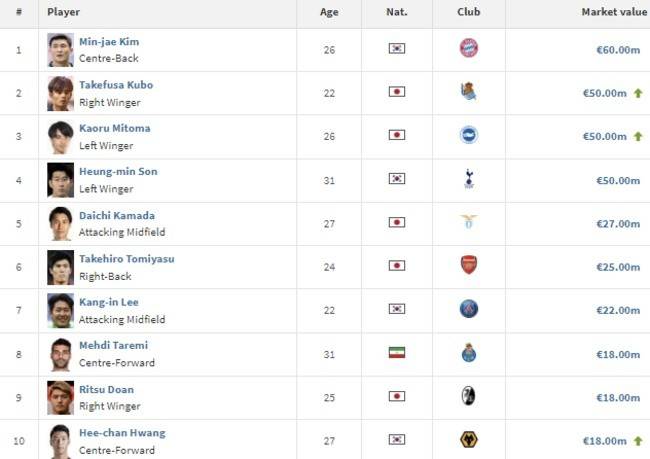The image size is (650, 459).
Task: Click the Bayern Munich club crest
Action: [x=469, y=48]
